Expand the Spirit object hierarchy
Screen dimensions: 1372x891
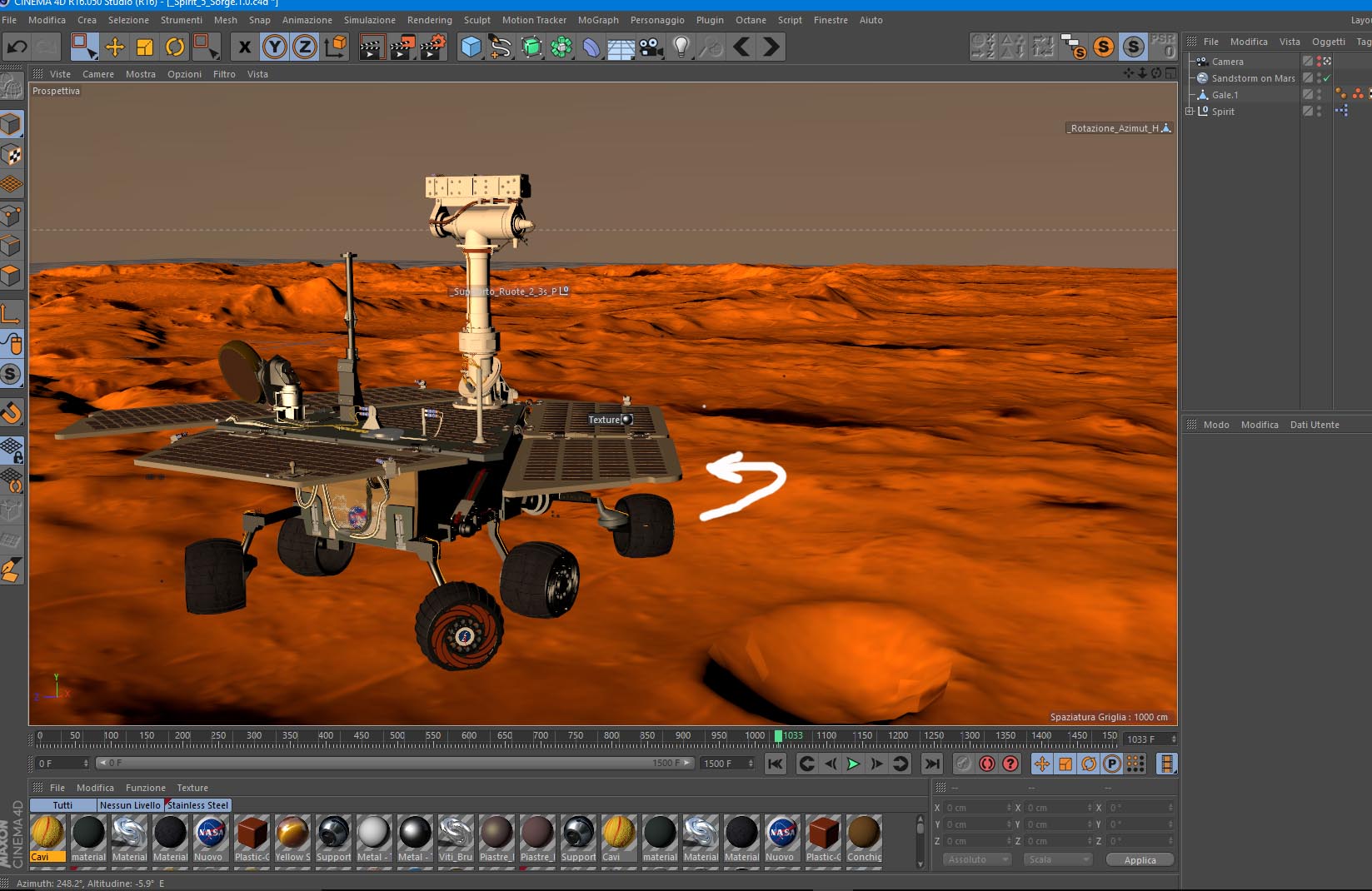1190,111
